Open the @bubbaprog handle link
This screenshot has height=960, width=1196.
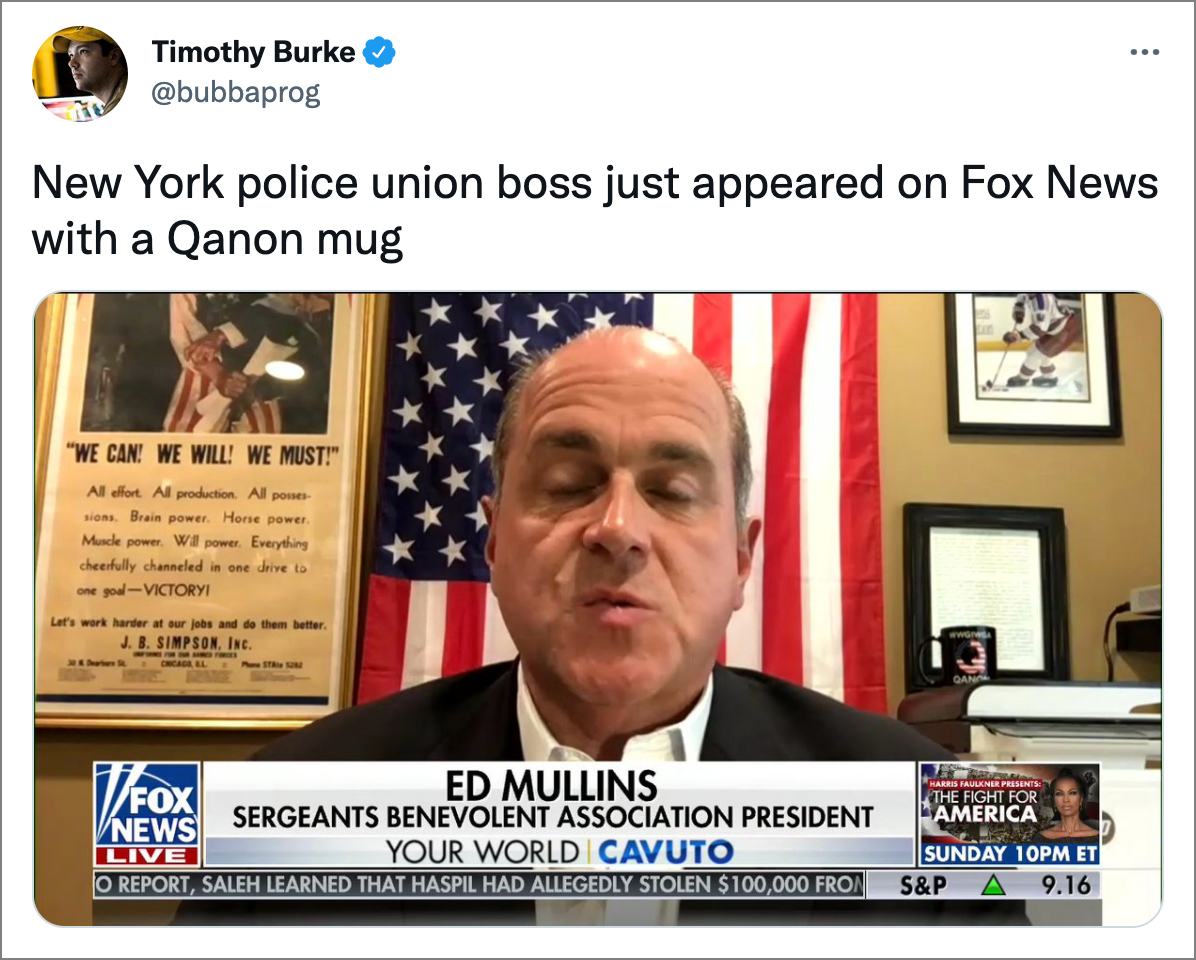[x=236, y=92]
